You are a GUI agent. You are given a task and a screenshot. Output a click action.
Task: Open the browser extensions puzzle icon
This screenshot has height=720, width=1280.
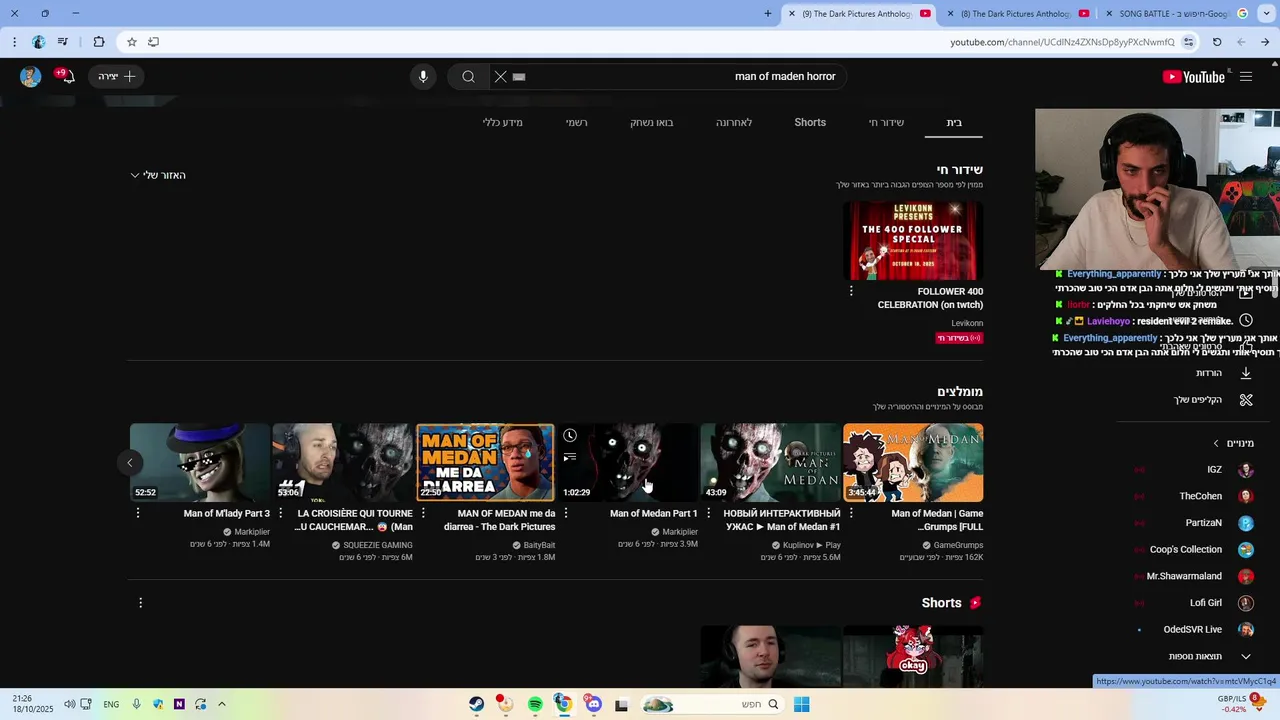tap(99, 42)
